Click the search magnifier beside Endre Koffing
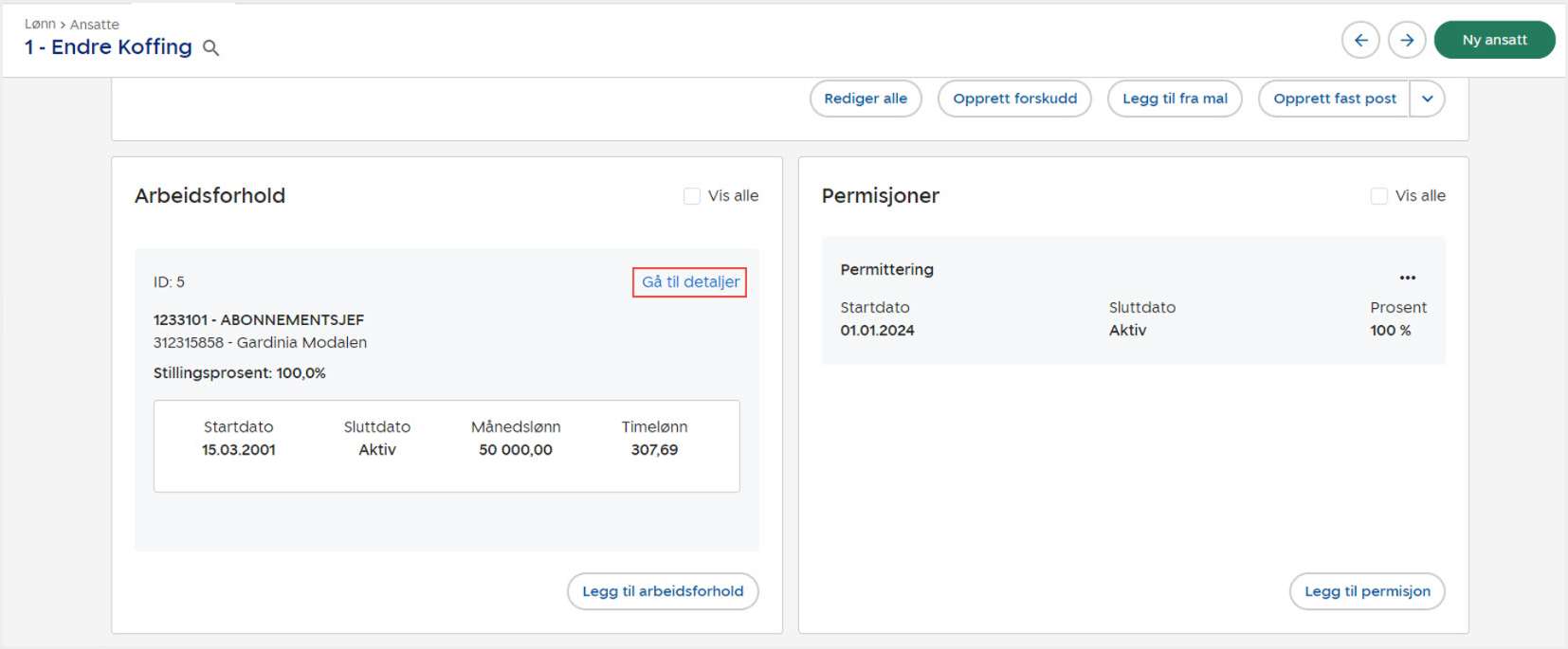 (210, 48)
